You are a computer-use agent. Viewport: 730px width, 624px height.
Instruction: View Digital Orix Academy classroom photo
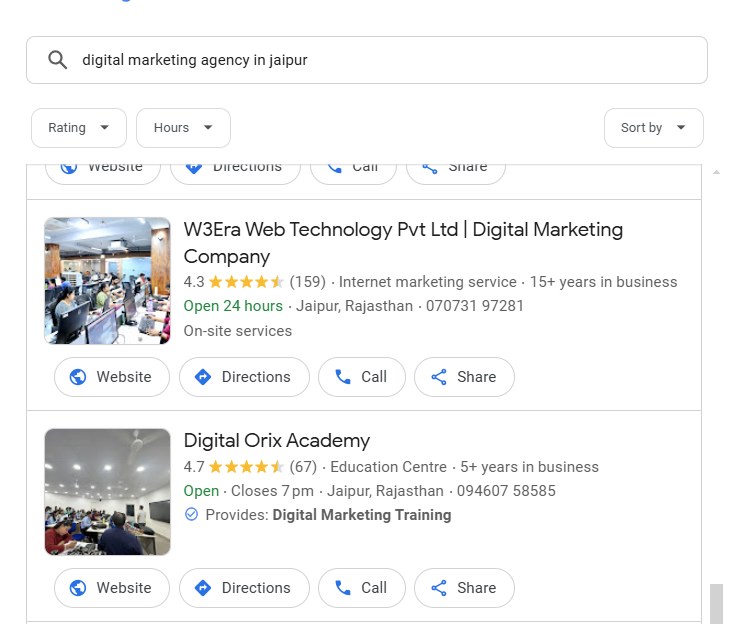click(108, 492)
